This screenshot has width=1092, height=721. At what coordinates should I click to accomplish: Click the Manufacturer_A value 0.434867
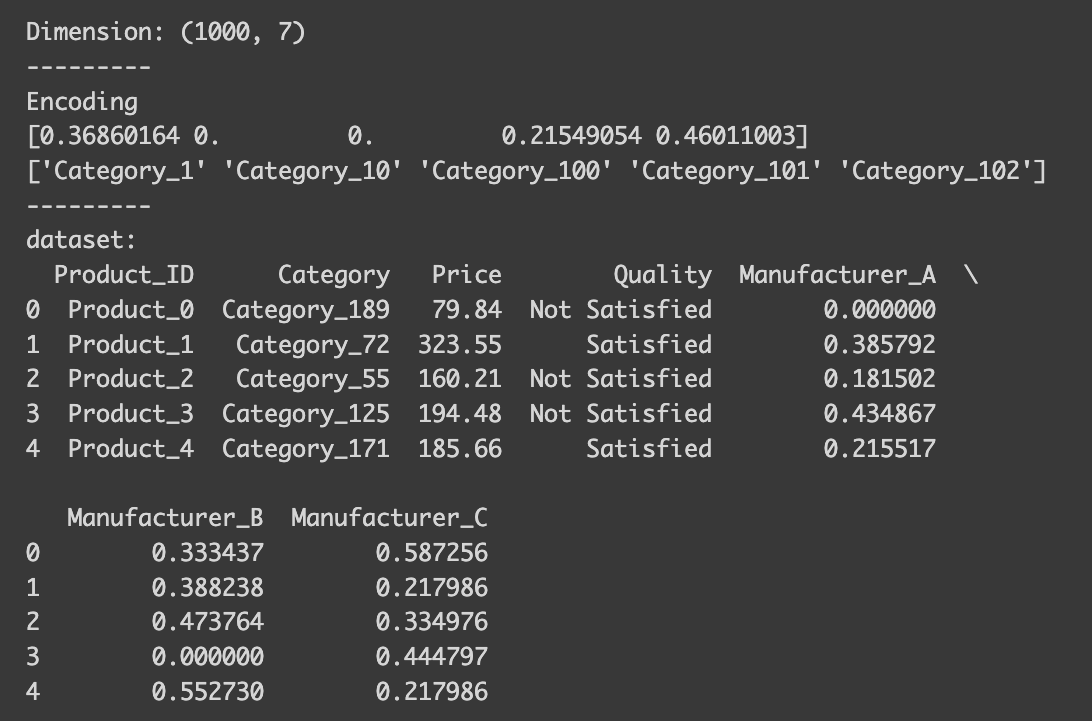click(x=879, y=414)
